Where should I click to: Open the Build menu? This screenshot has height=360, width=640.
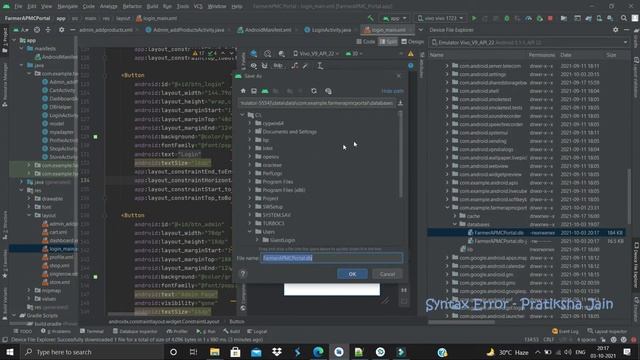point(152,7)
